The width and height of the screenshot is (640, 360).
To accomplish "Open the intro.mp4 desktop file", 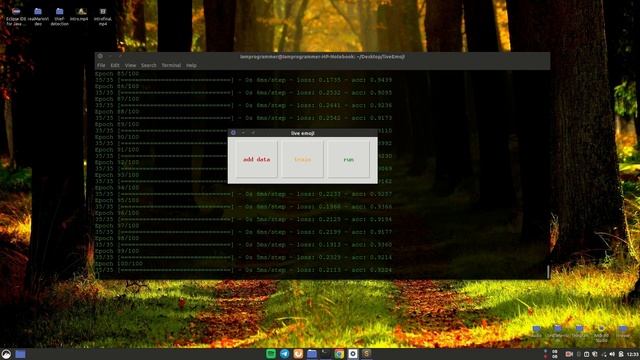I will tap(79, 15).
